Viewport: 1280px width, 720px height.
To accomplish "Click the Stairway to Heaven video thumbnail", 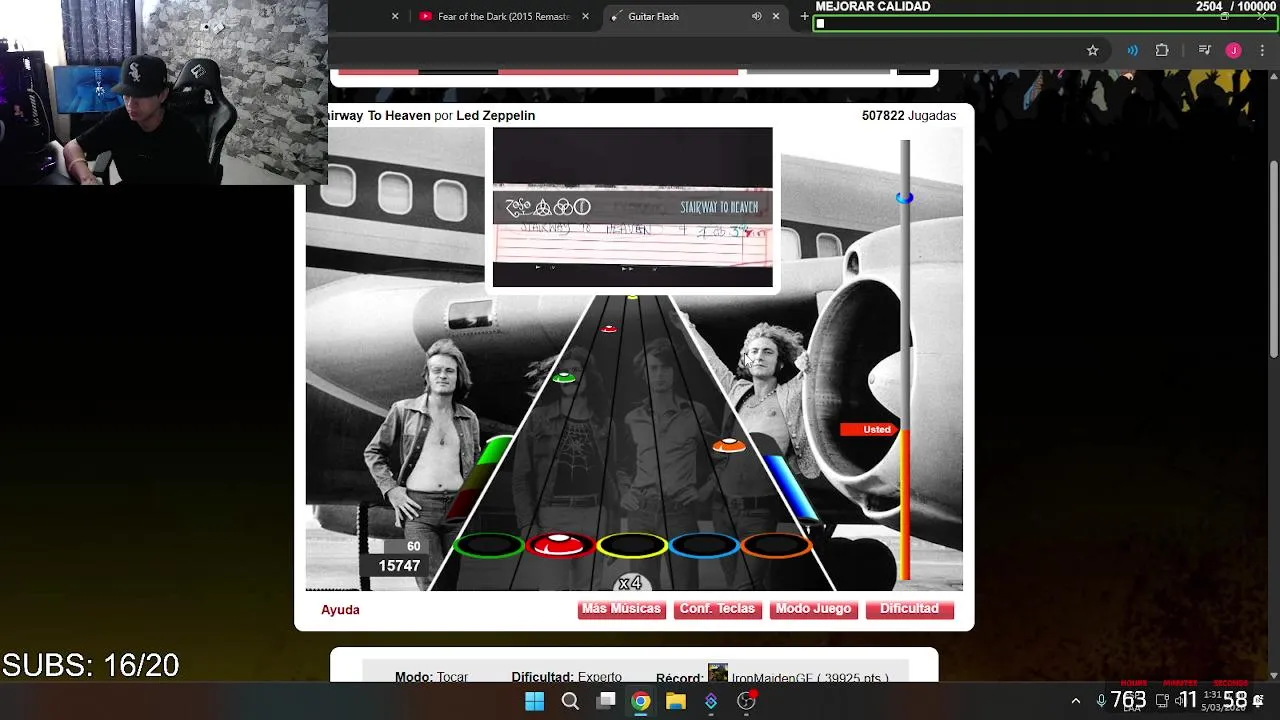I will (632, 207).
